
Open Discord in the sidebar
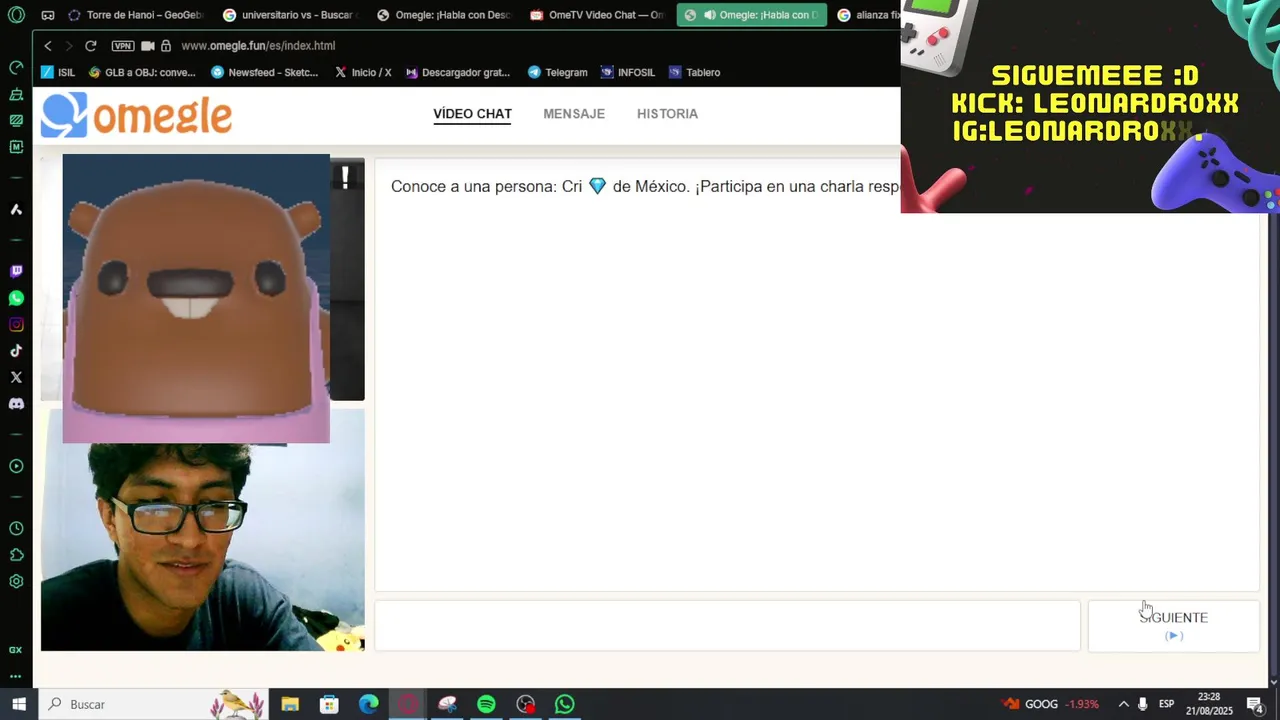click(16, 404)
